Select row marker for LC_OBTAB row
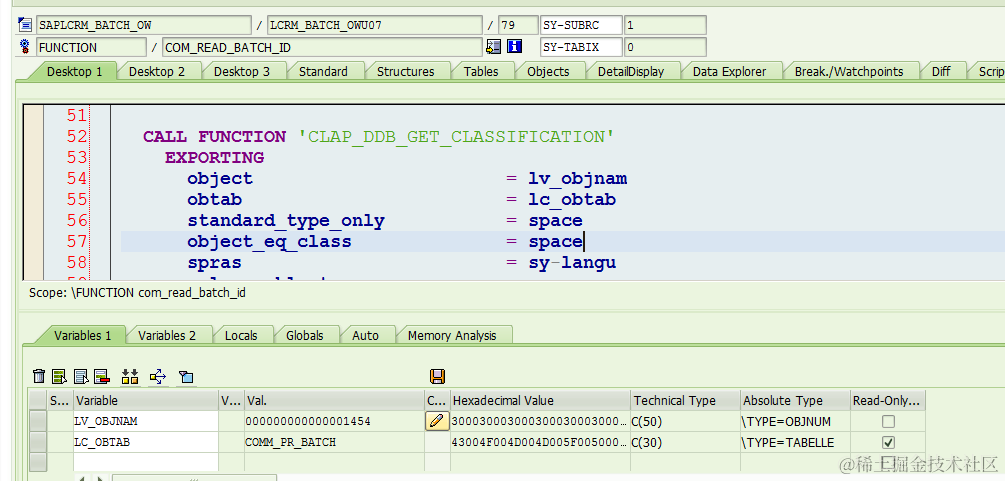This screenshot has height=481, width=1005. [38, 442]
